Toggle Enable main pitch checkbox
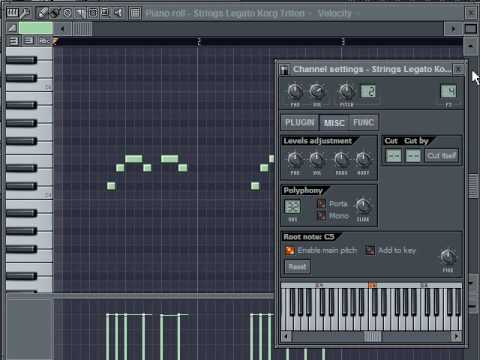 [290, 250]
